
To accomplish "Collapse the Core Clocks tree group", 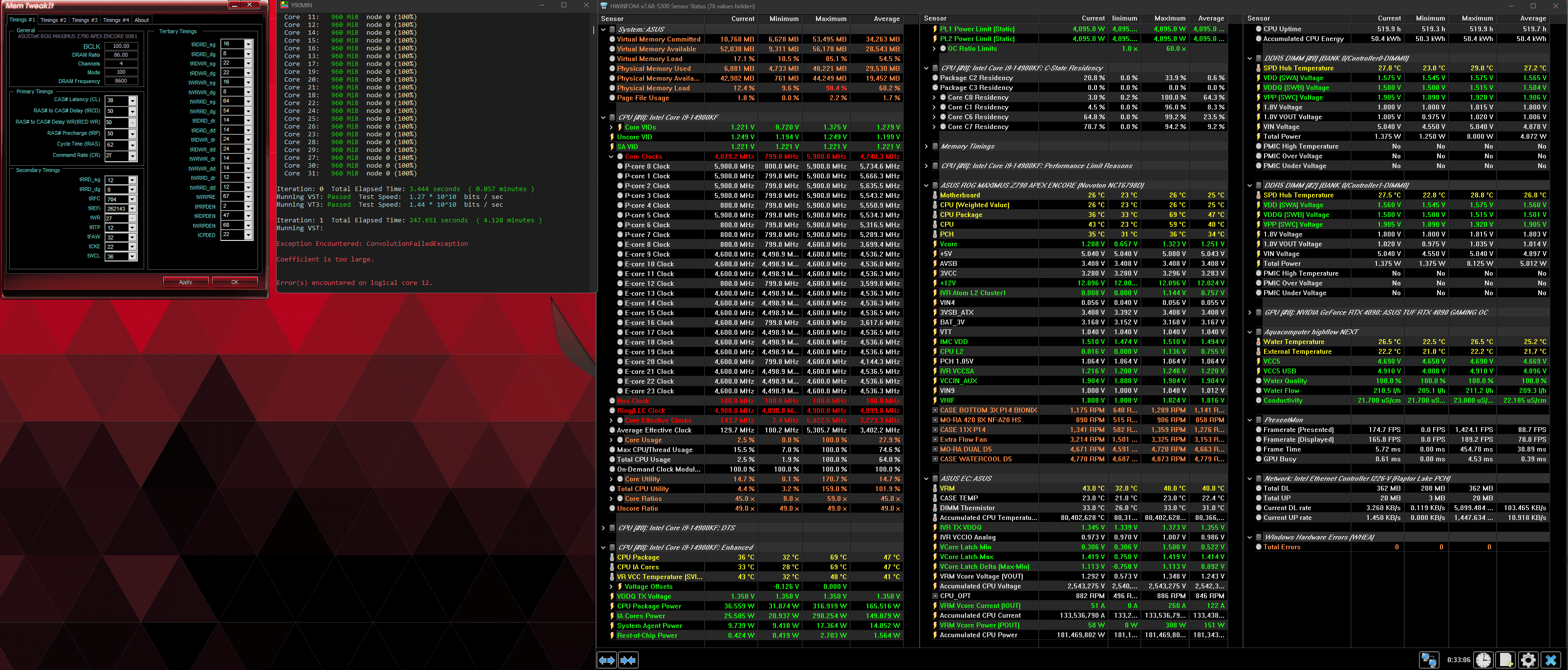I will pyautogui.click(x=611, y=156).
